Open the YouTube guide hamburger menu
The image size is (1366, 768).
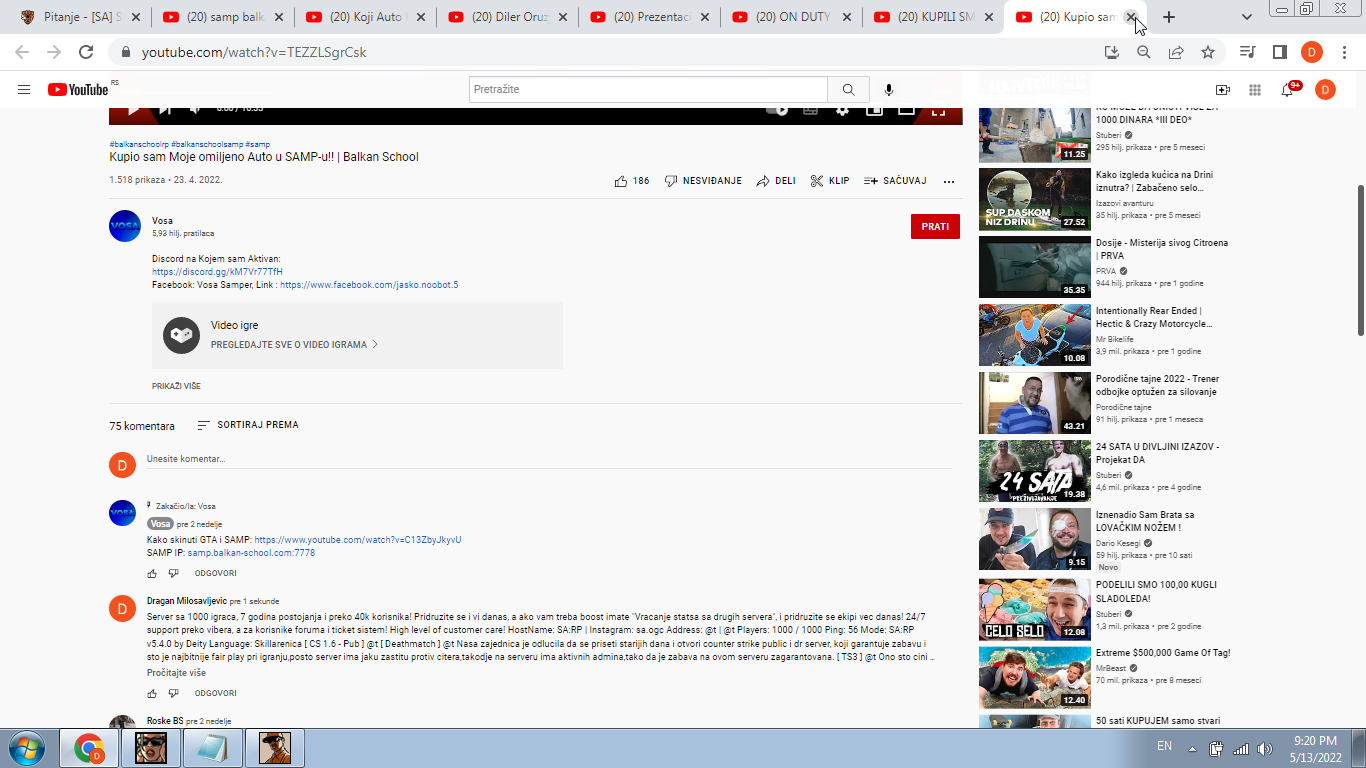click(24, 90)
